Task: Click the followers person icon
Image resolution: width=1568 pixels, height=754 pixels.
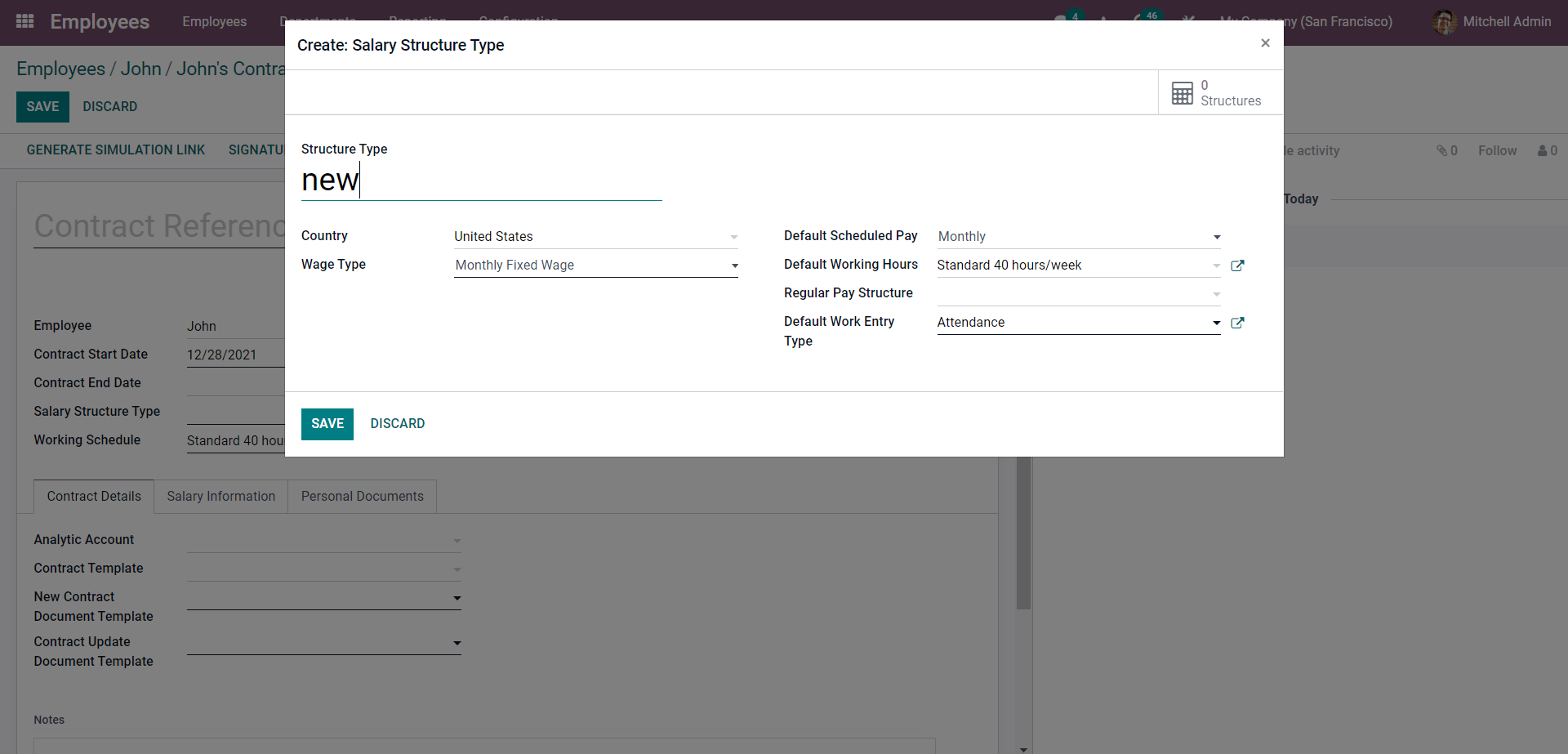Action: click(1543, 151)
